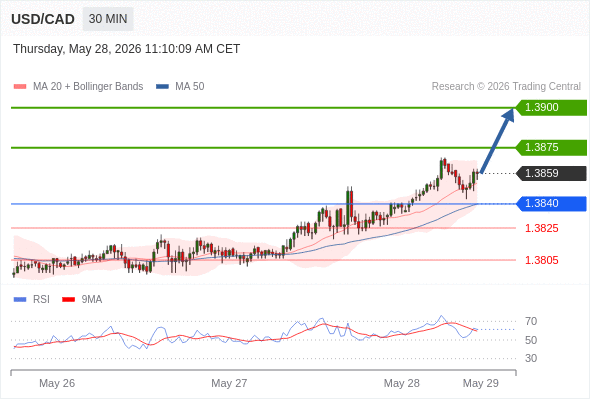Click the RSI 70 level label
The width and height of the screenshot is (590, 400).
(x=531, y=321)
